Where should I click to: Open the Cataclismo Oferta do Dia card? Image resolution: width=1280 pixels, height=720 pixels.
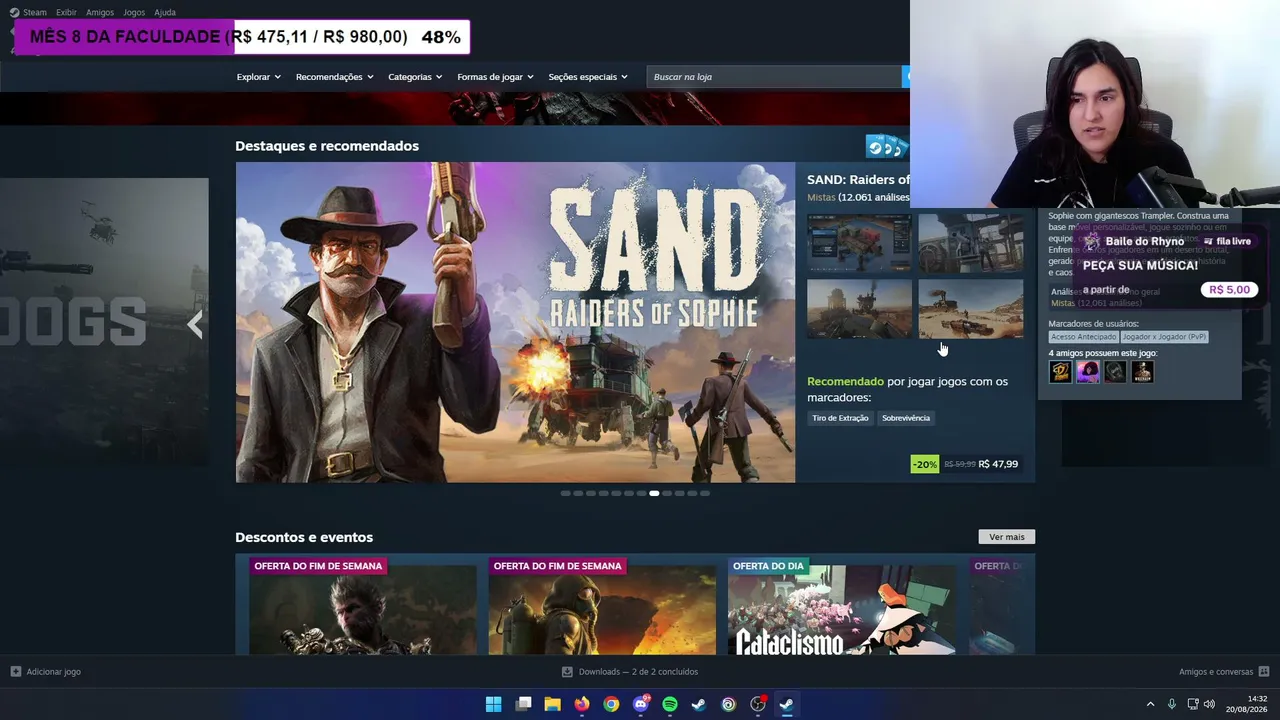pos(841,605)
